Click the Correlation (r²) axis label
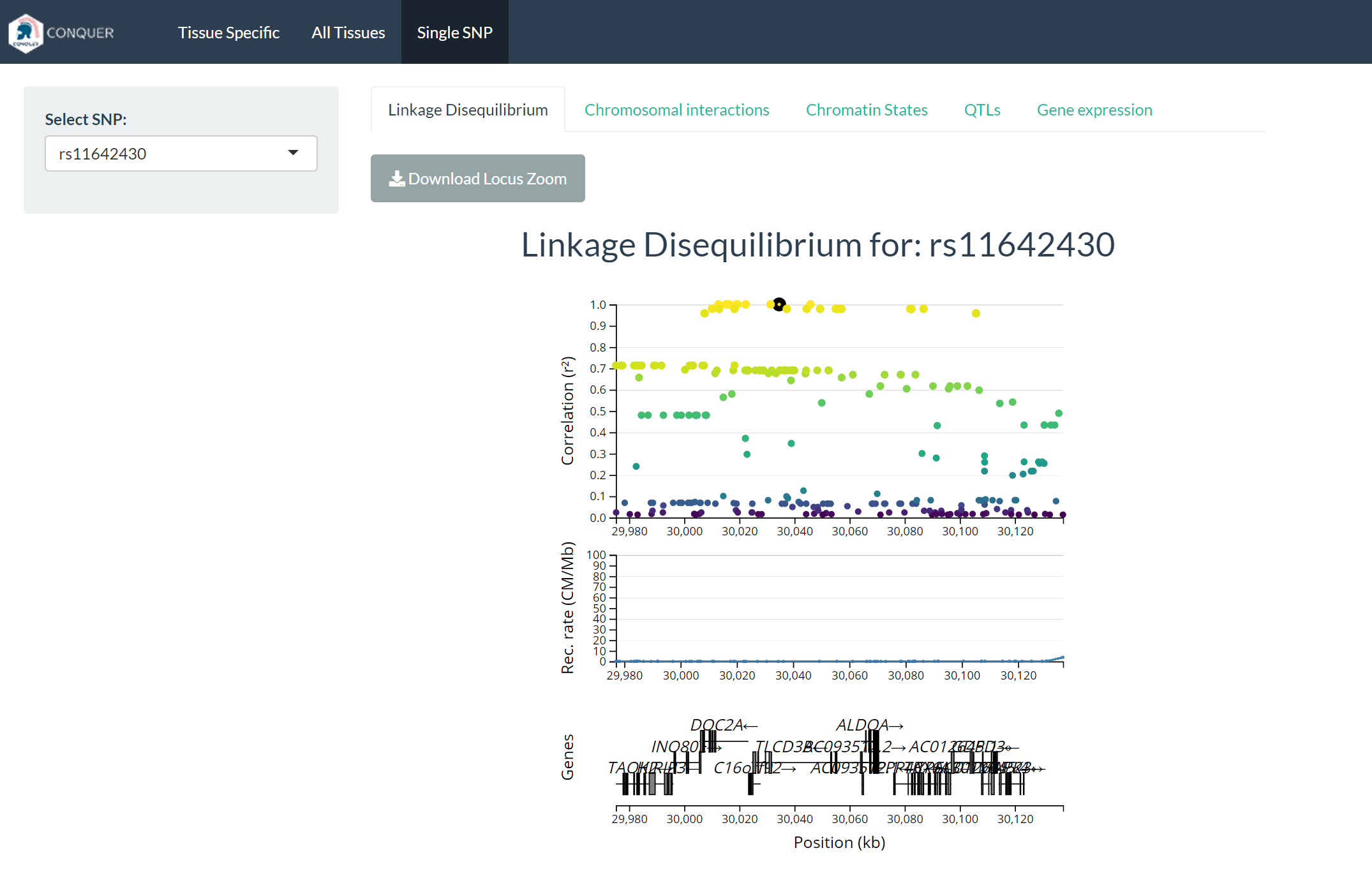 [x=567, y=411]
